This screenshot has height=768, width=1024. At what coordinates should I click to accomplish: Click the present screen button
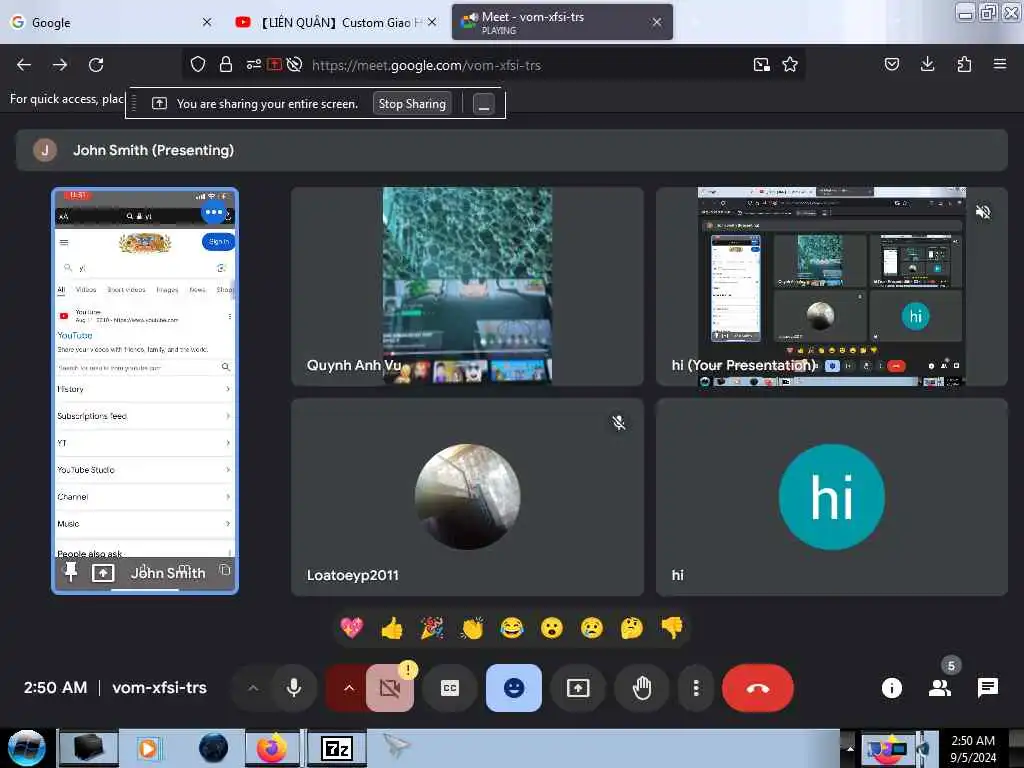click(578, 688)
